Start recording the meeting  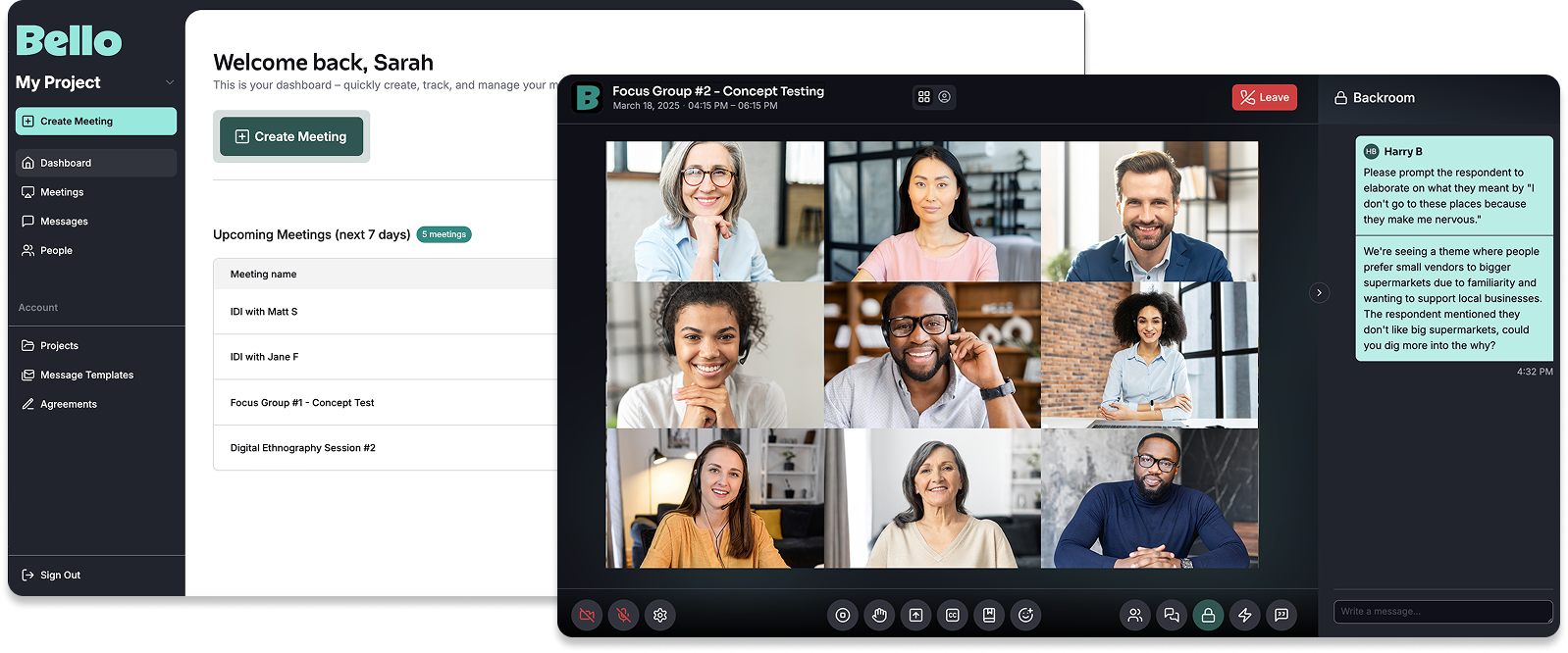842,616
